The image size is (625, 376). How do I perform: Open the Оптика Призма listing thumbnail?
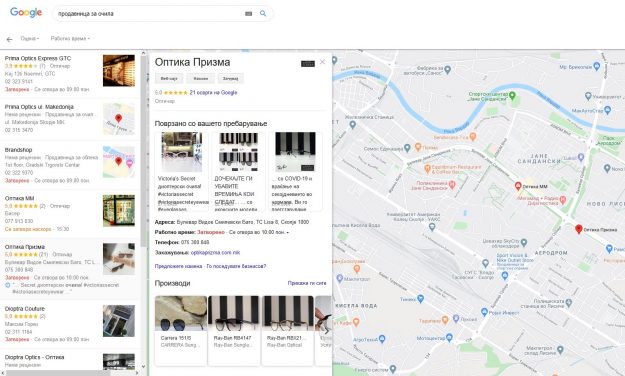tap(119, 259)
